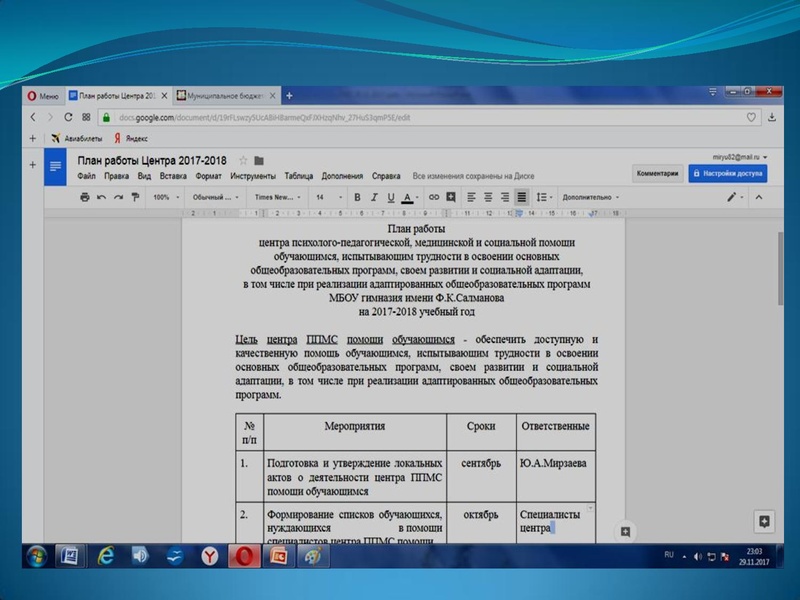This screenshot has height=600, width=800.
Task: Open the Формат menu
Action: (209, 175)
